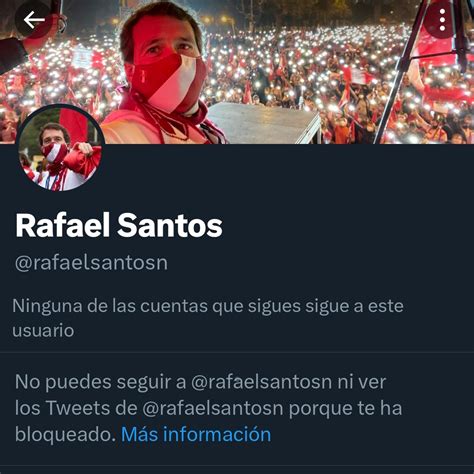Open the @rafaelsantosn mention after 'los Tweets de'

click(x=213, y=408)
